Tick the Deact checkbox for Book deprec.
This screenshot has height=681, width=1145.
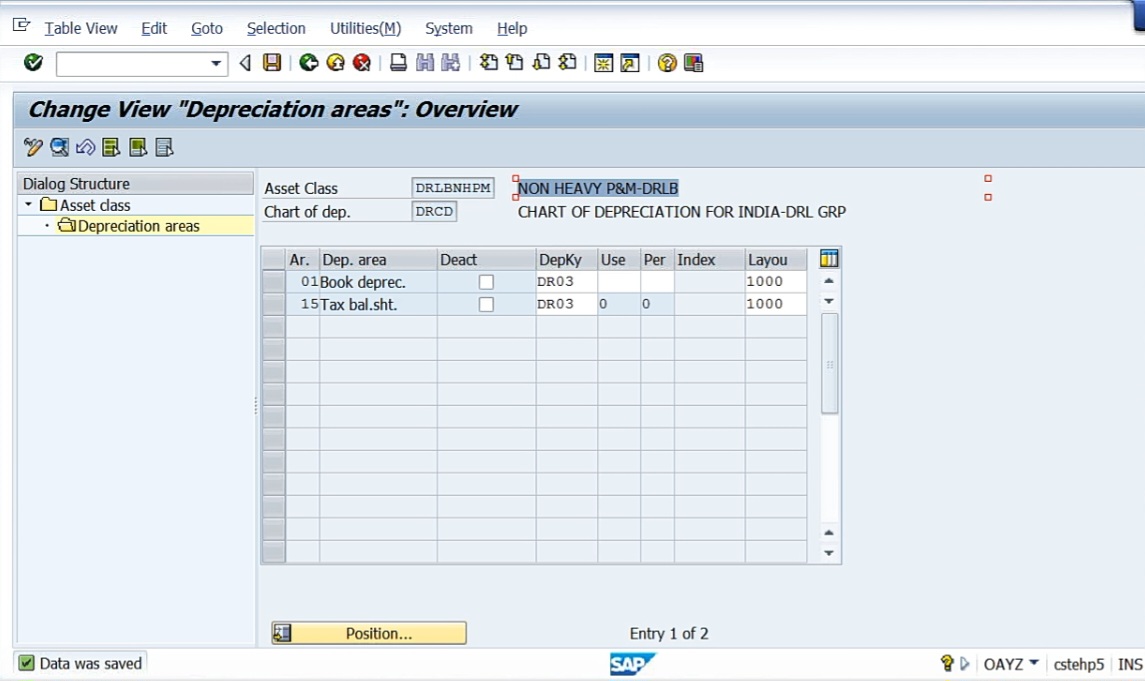click(486, 282)
